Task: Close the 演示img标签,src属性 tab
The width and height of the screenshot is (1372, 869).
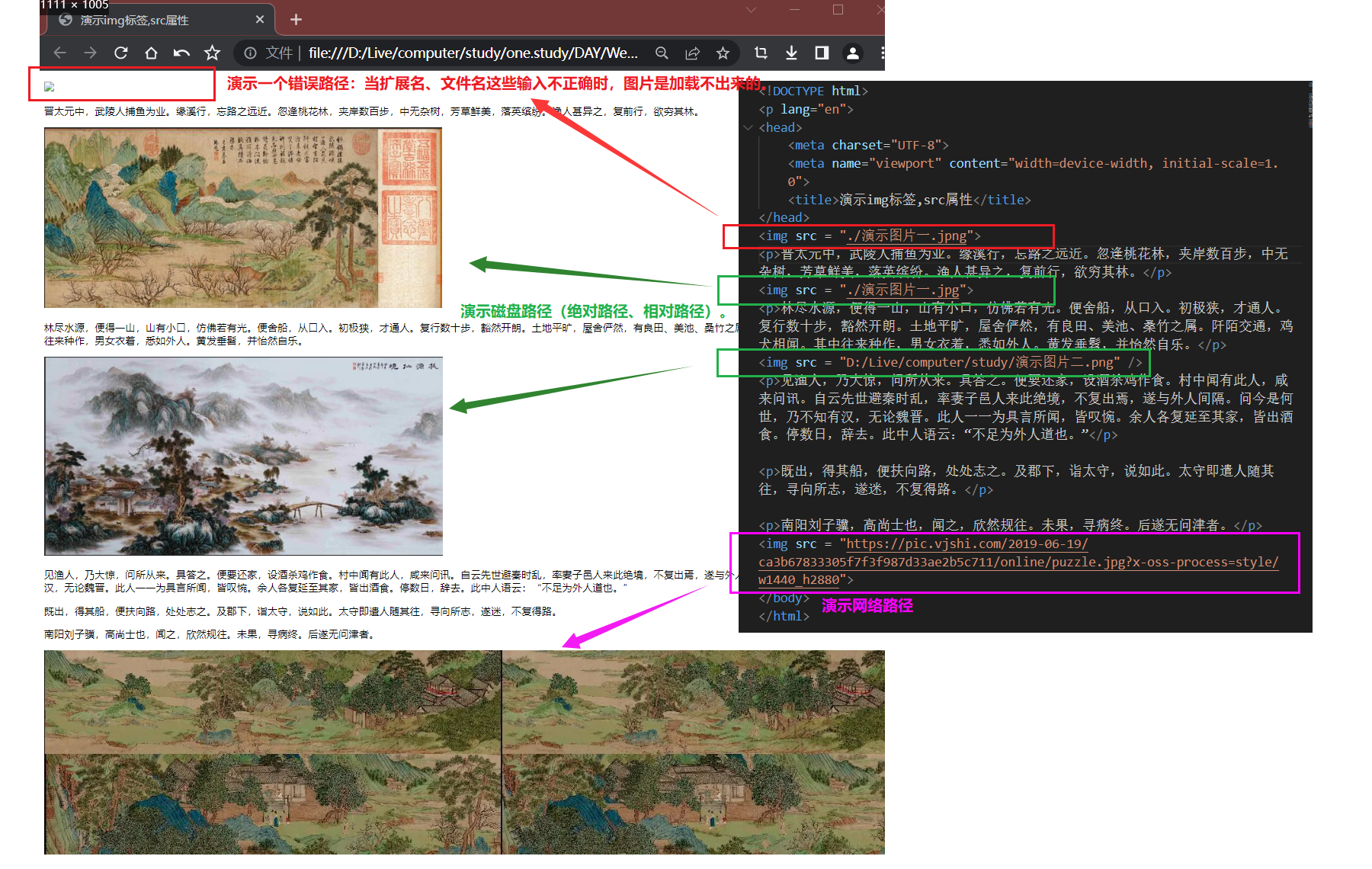Action: click(260, 20)
